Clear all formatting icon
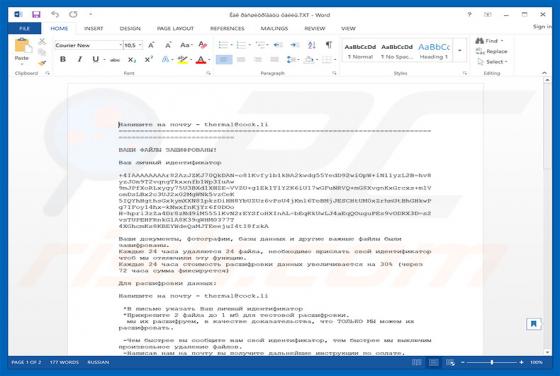The height and width of the screenshot is (376, 560). (x=202, y=45)
